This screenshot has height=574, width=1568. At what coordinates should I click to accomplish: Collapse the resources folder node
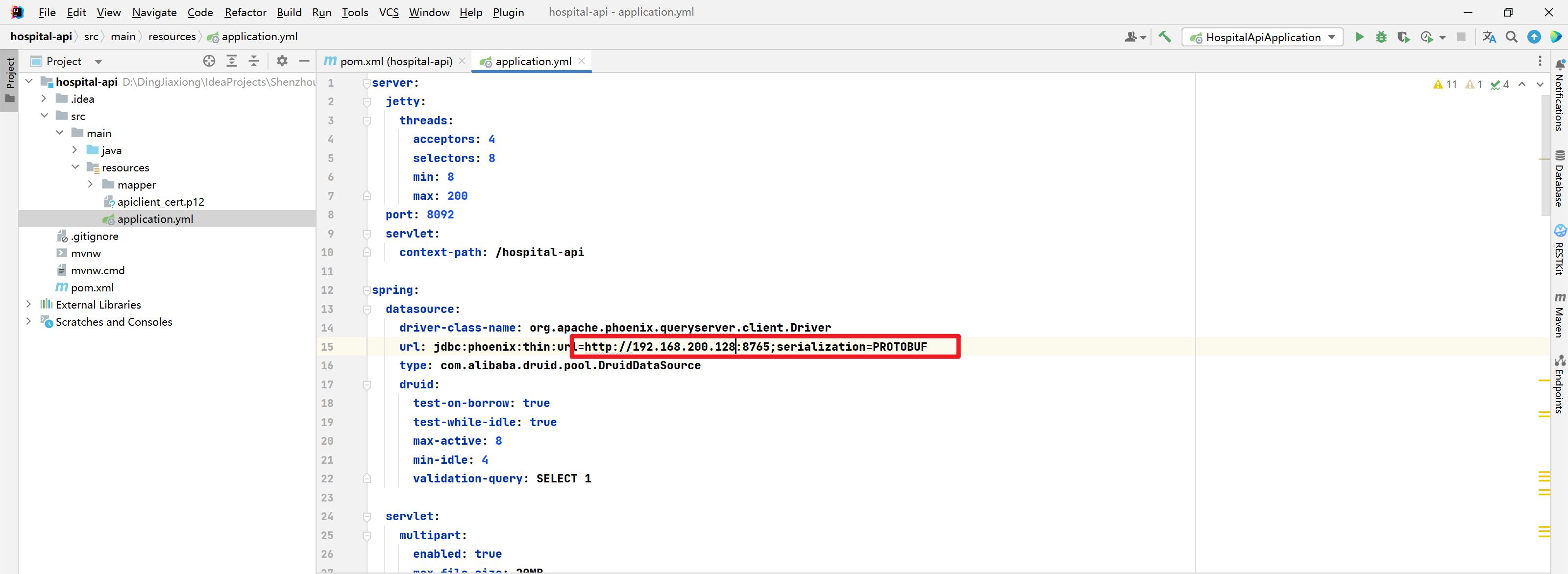75,167
